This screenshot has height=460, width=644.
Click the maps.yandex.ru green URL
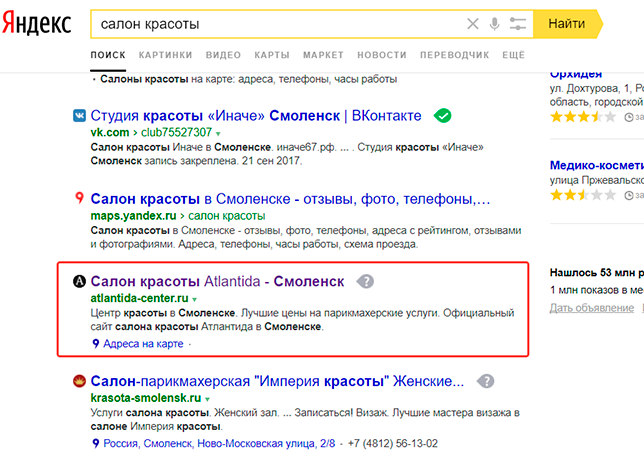[x=133, y=216]
